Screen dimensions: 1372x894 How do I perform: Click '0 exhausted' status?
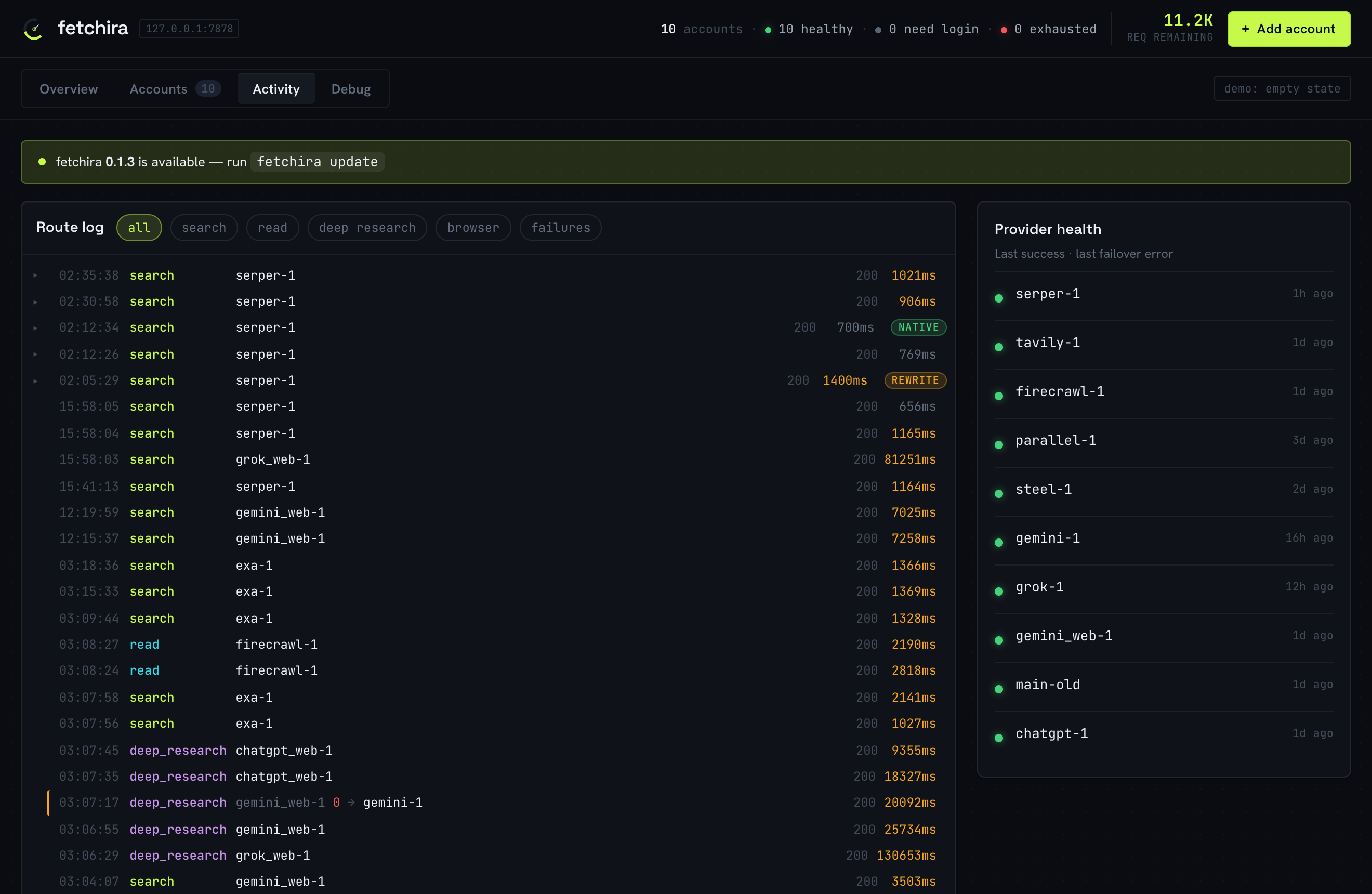pos(1048,30)
